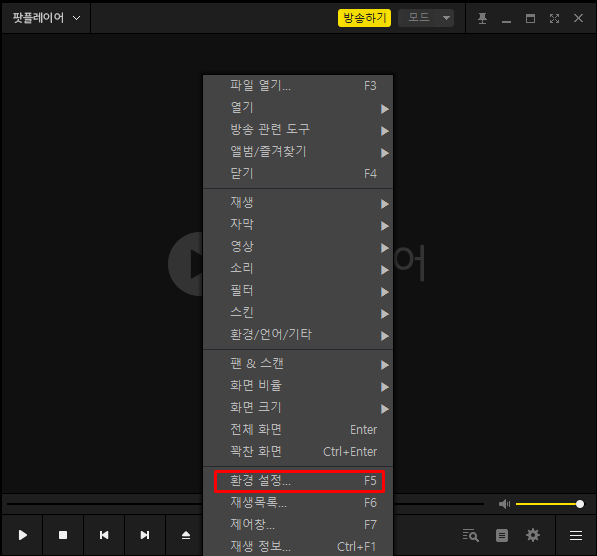Screen dimensions: 597x556
Task: Select 전체 화면 menu entry
Action: tap(298, 430)
